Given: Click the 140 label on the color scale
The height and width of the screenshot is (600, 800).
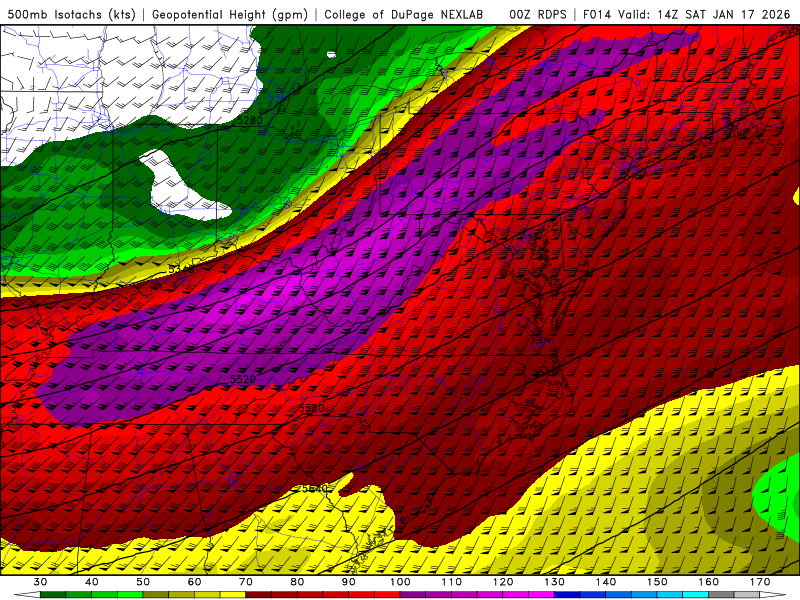Looking at the screenshot, I should (x=606, y=582).
